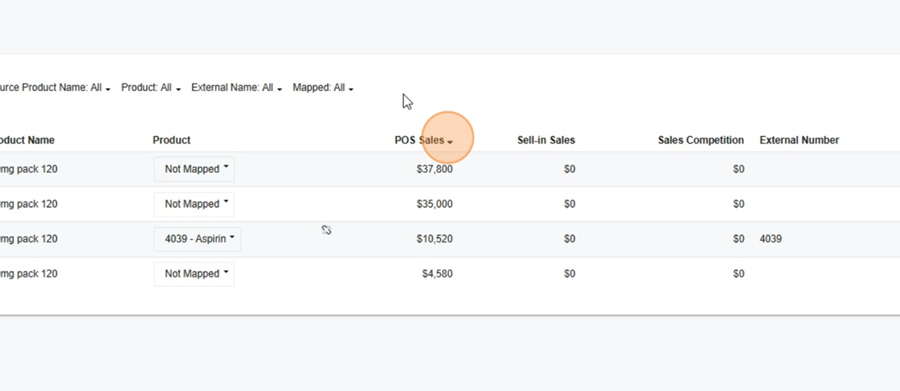This screenshot has height=391, width=900.
Task: Select the $10,520 POS Sales cell
Action: (435, 239)
